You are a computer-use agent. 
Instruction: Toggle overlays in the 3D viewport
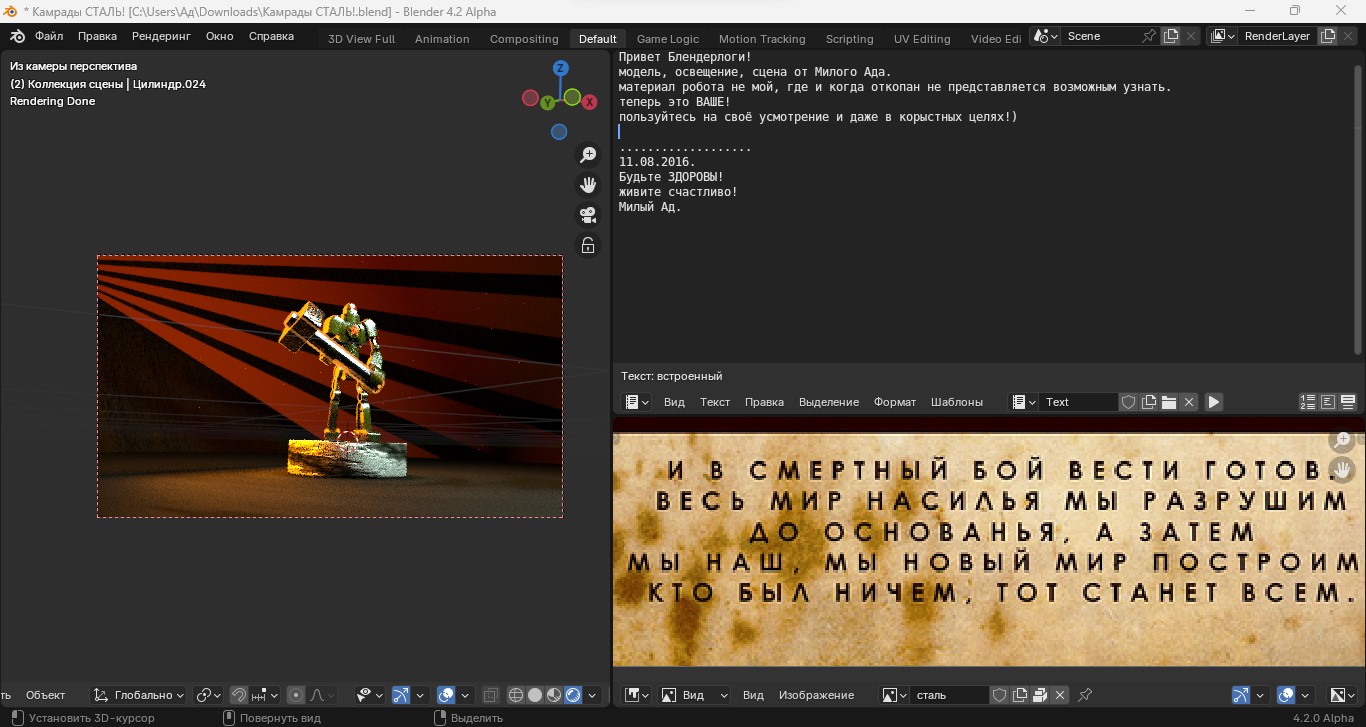(x=447, y=695)
